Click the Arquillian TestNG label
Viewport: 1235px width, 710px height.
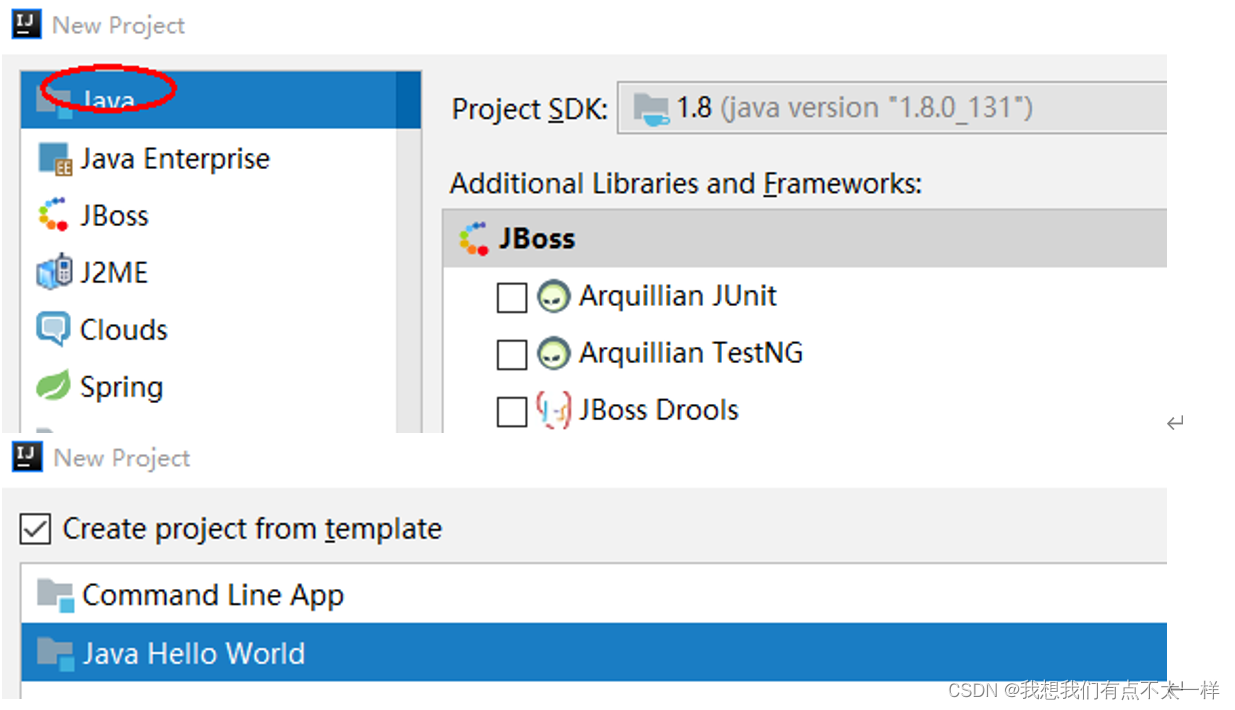click(x=691, y=353)
